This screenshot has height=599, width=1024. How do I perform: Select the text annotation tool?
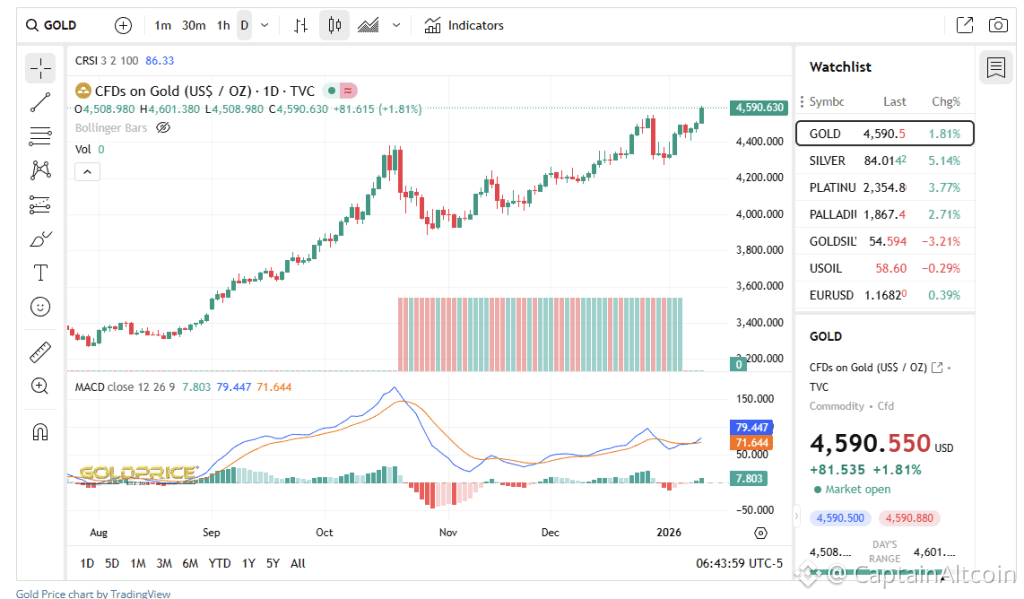click(x=41, y=272)
